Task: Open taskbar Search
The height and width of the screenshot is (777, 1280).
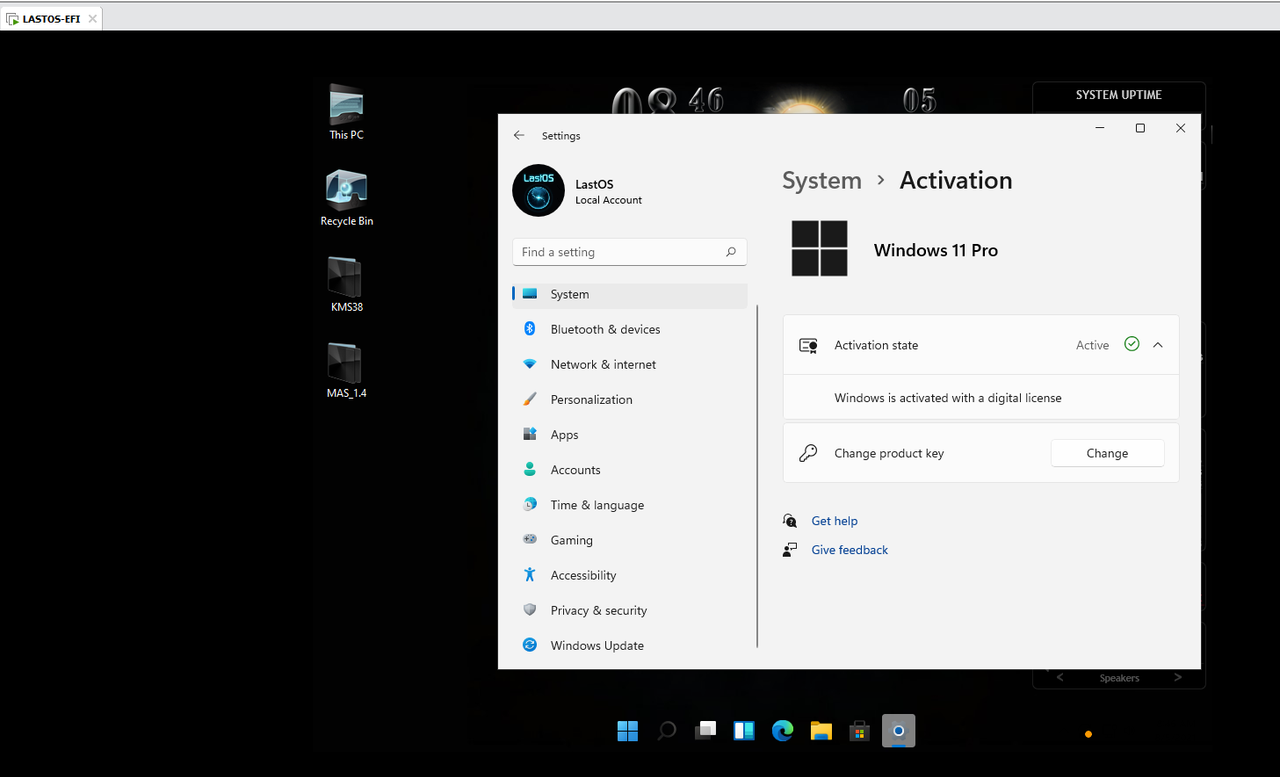Action: pos(667,731)
